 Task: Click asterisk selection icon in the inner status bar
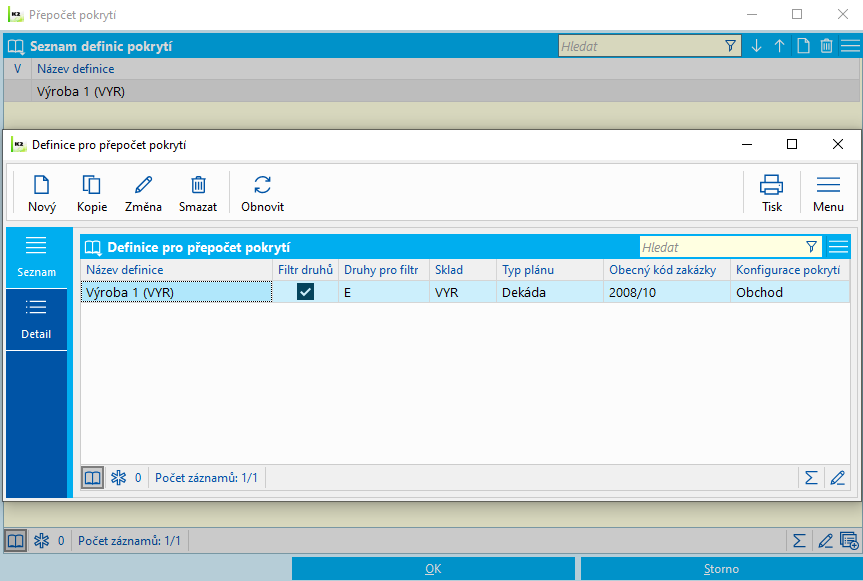click(x=118, y=478)
